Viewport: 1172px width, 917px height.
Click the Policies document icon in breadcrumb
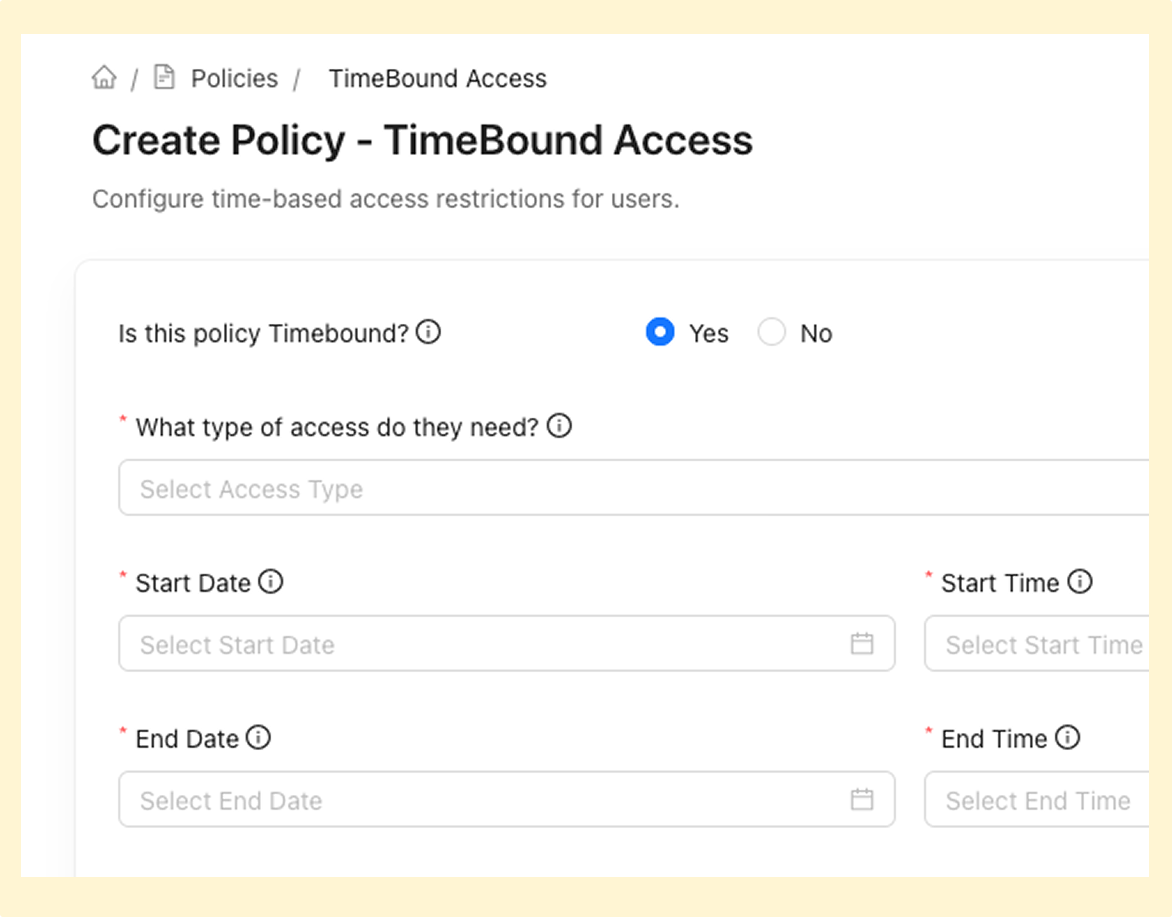pos(164,77)
